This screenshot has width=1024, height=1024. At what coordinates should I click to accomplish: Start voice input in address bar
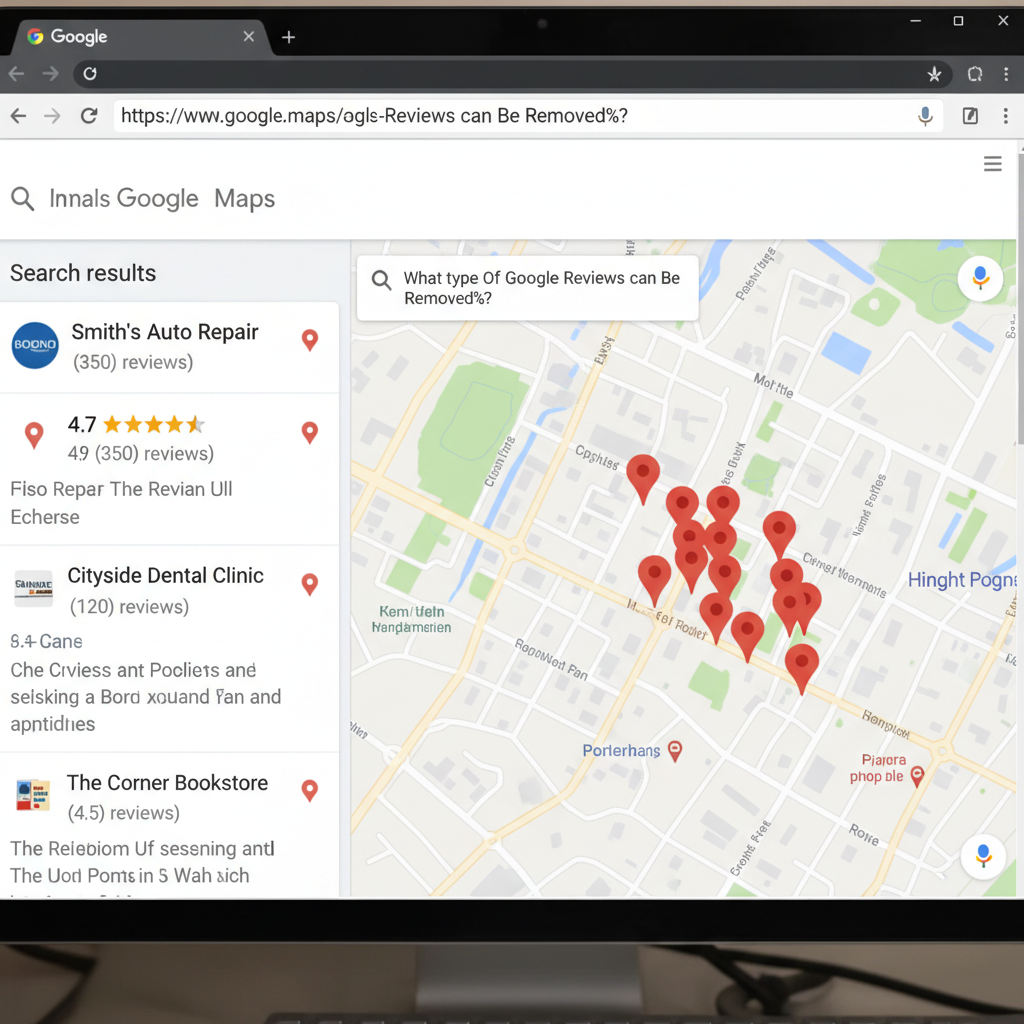coord(925,116)
